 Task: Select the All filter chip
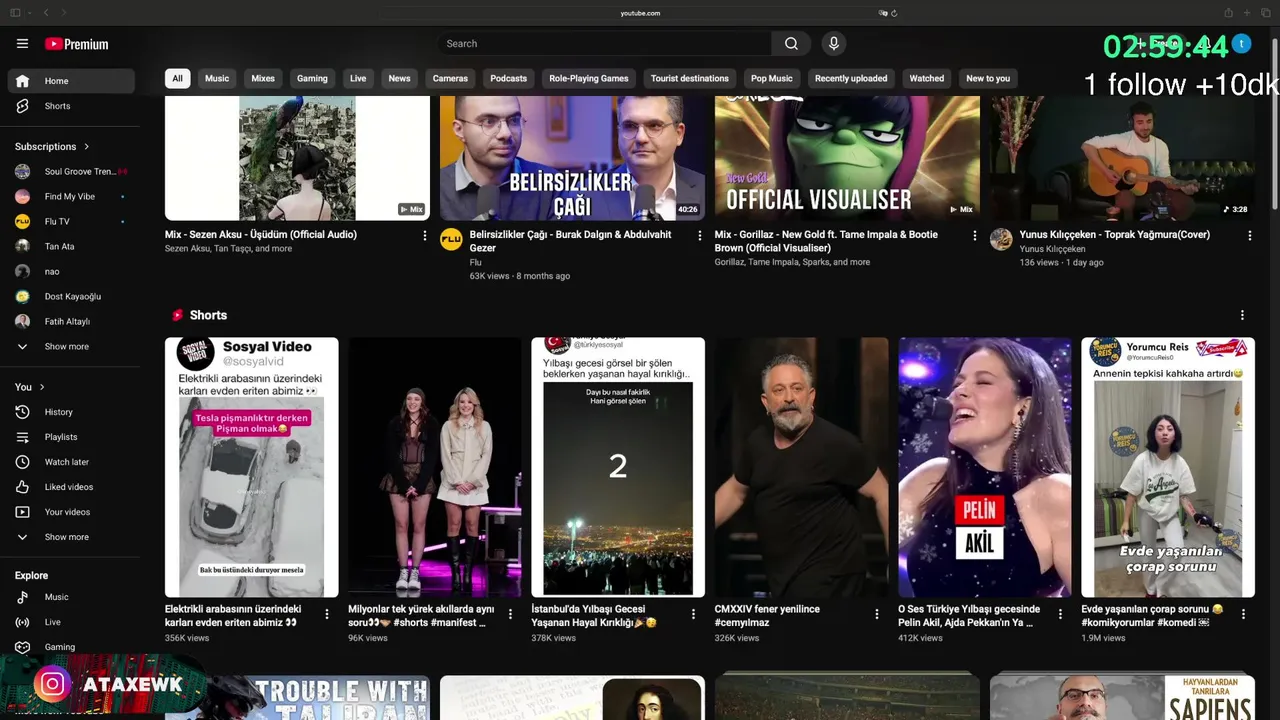tap(177, 78)
